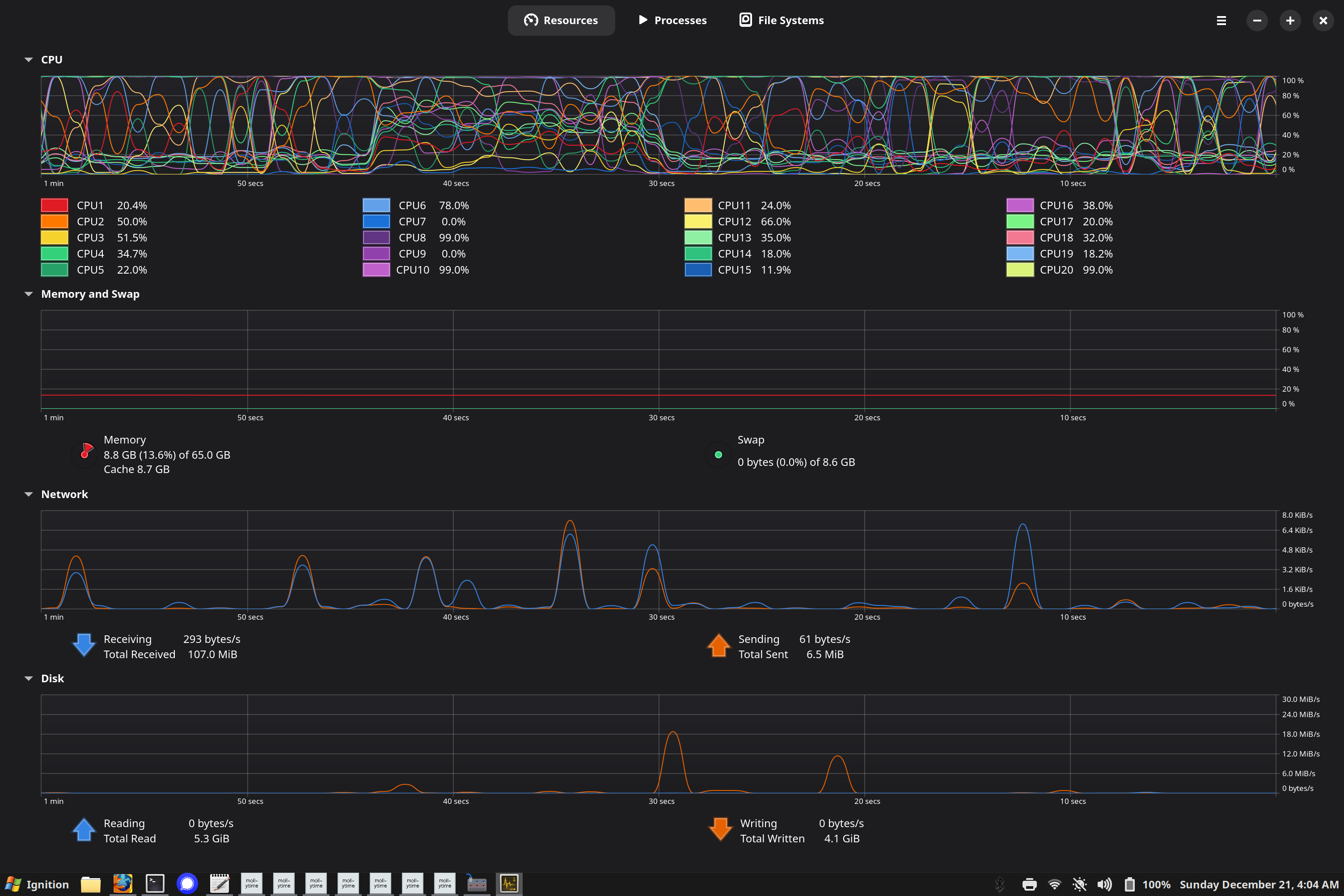Click the Memory pie color indicator
Image resolution: width=1344 pixels, height=896 pixels.
85,454
